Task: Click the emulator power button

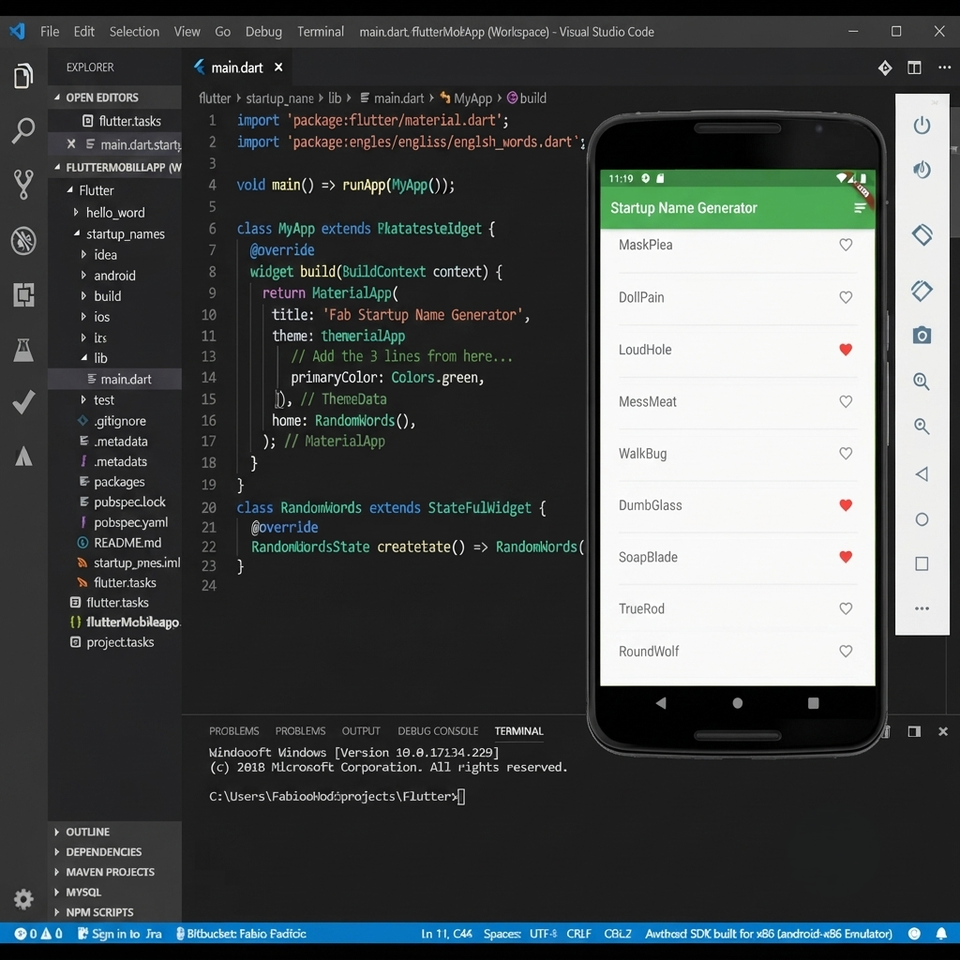Action: click(921, 126)
